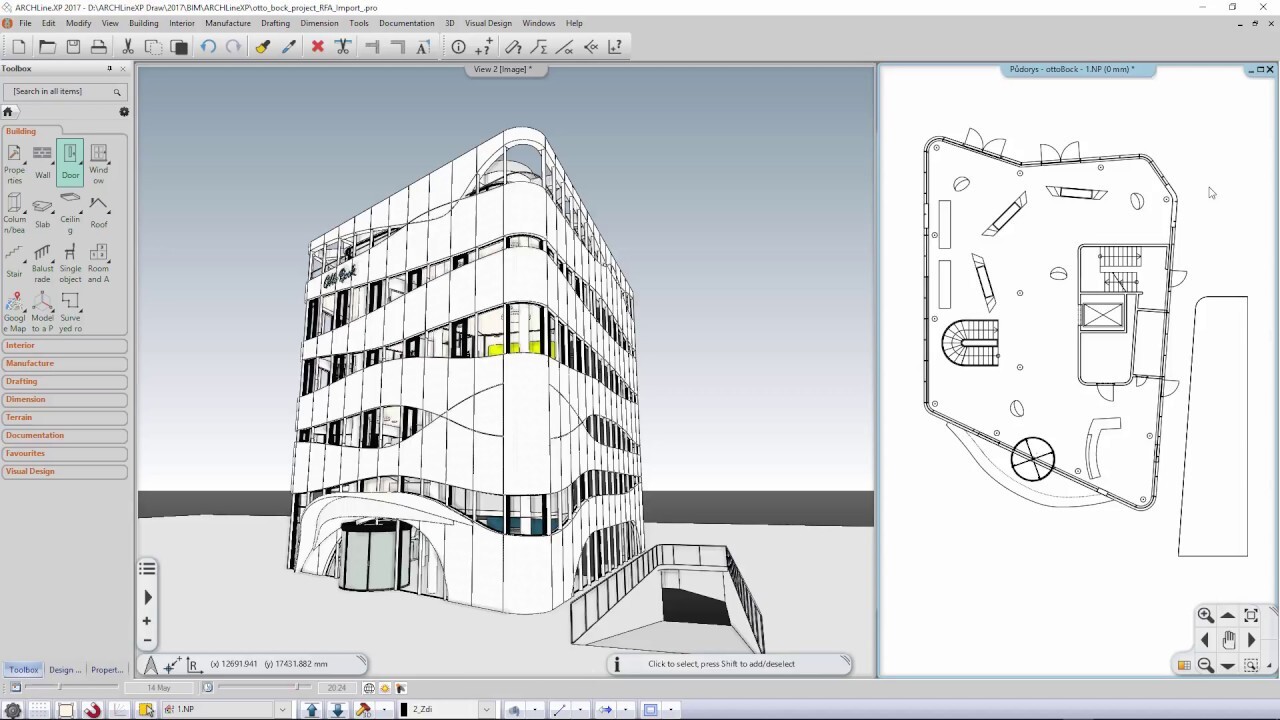Zoom in on the floor plan view
This screenshot has width=1280, height=720.
pyautogui.click(x=1205, y=616)
